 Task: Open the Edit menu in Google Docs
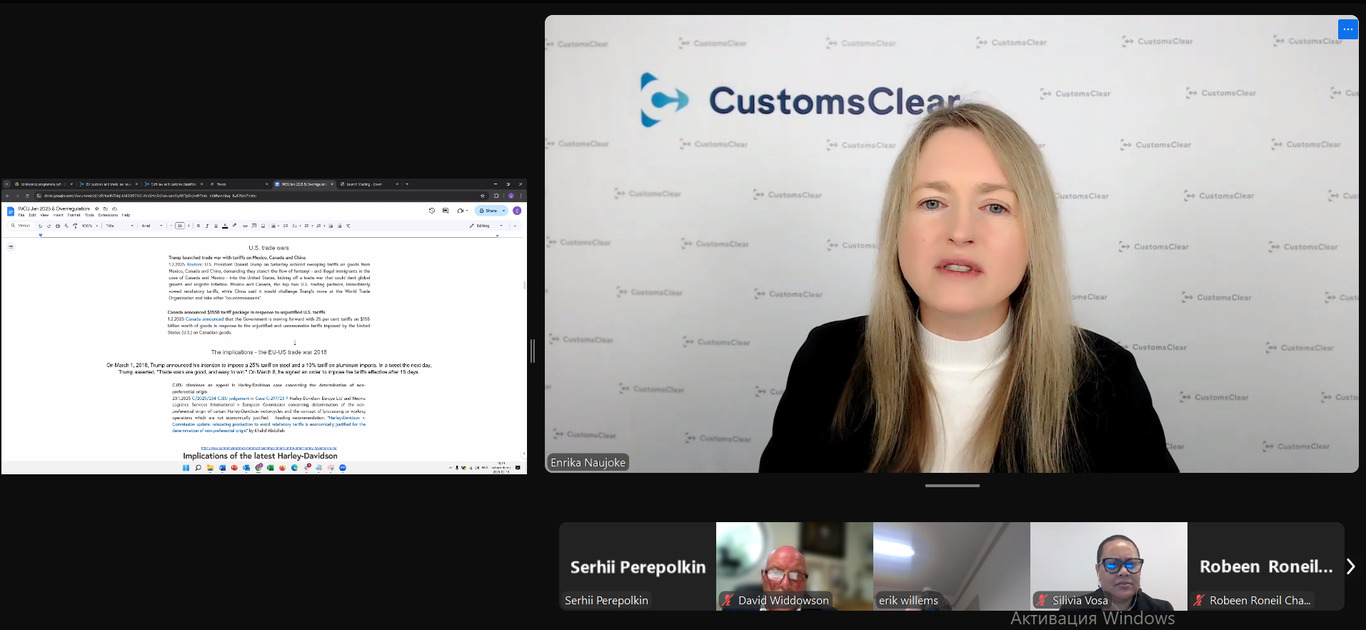(32, 215)
